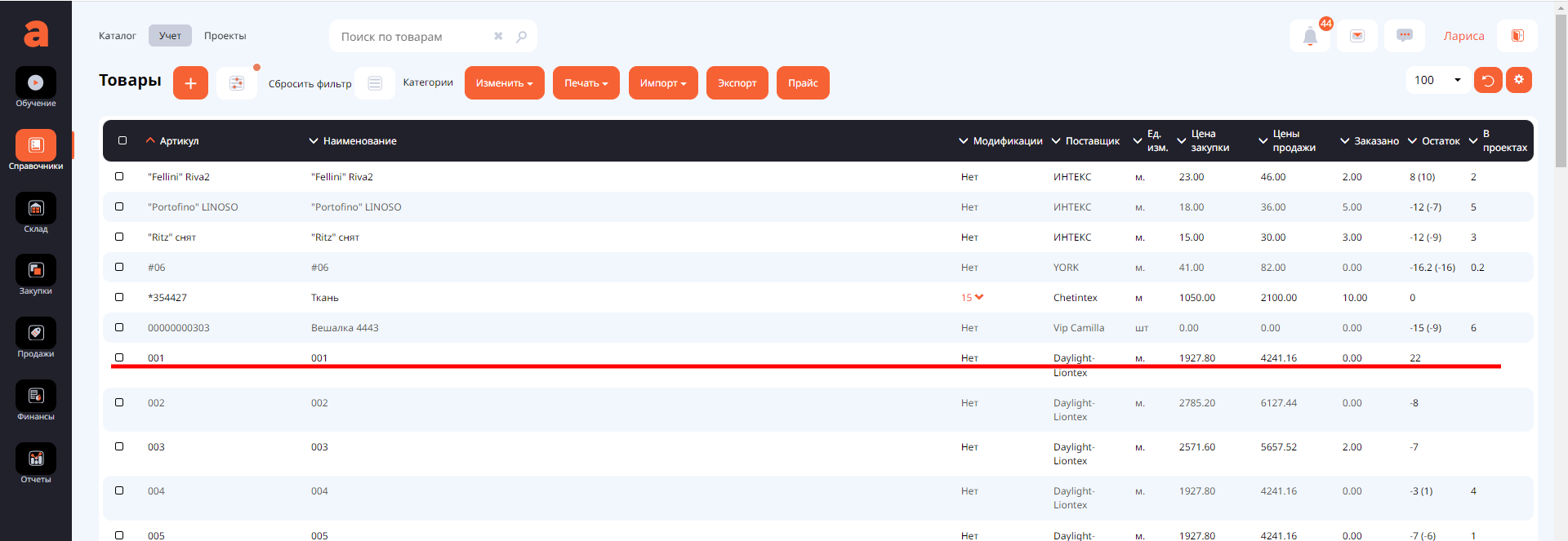
Task: Click the refresh table icon
Action: click(x=1488, y=80)
